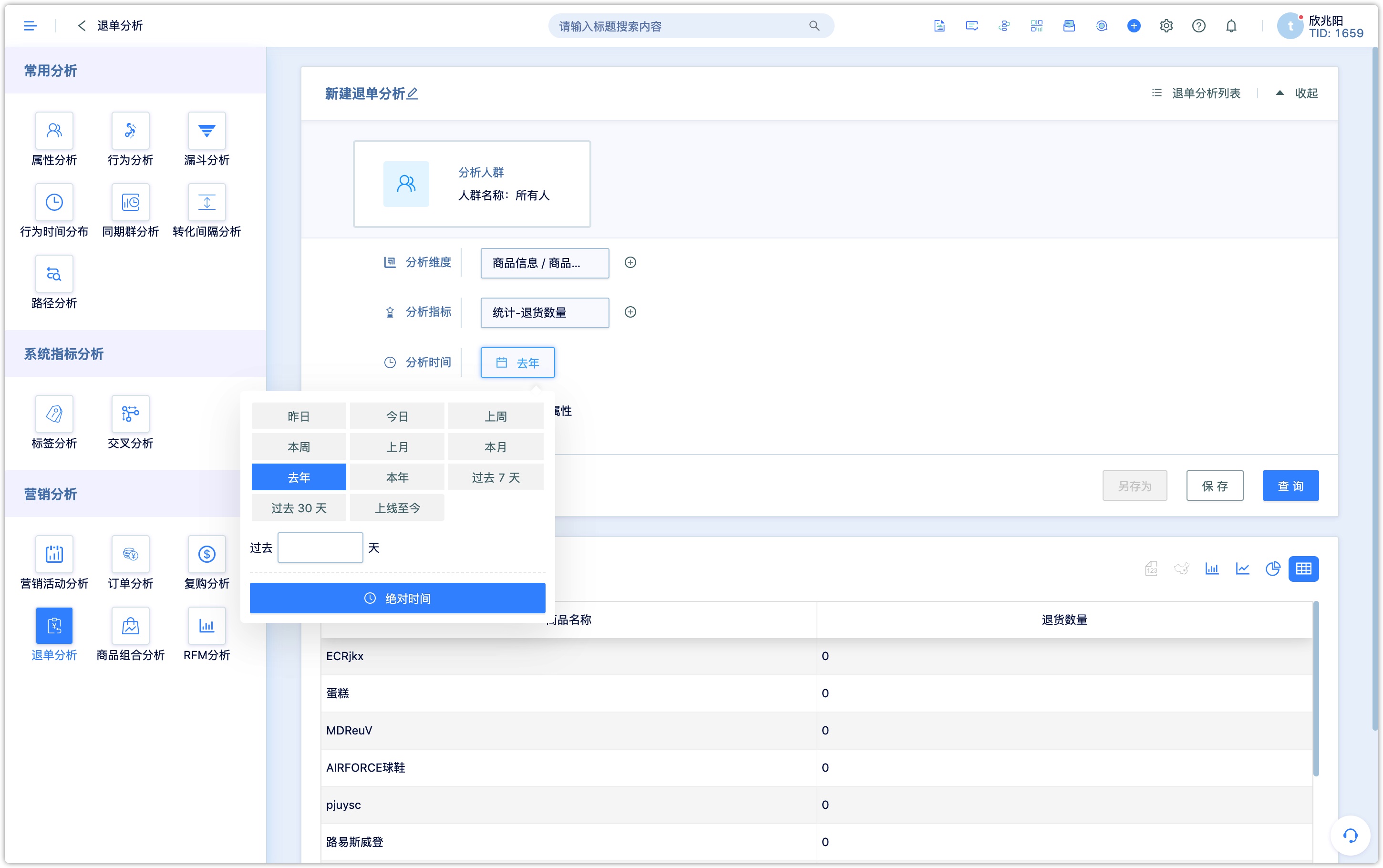Viewport: 1383px width, 868px height.
Task: Open 营销活动分析
Action: [54, 563]
